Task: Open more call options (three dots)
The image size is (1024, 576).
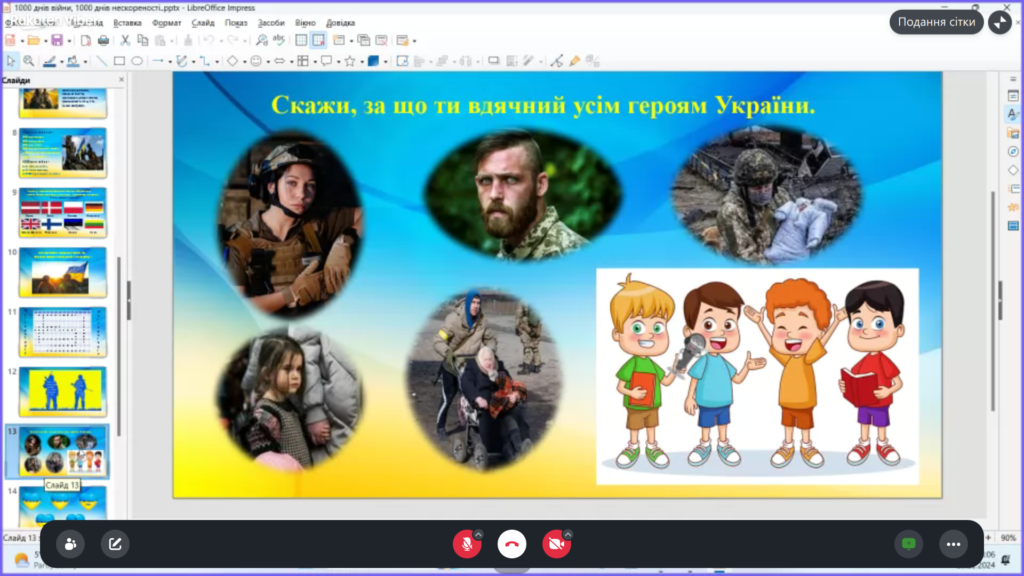Action: point(953,544)
